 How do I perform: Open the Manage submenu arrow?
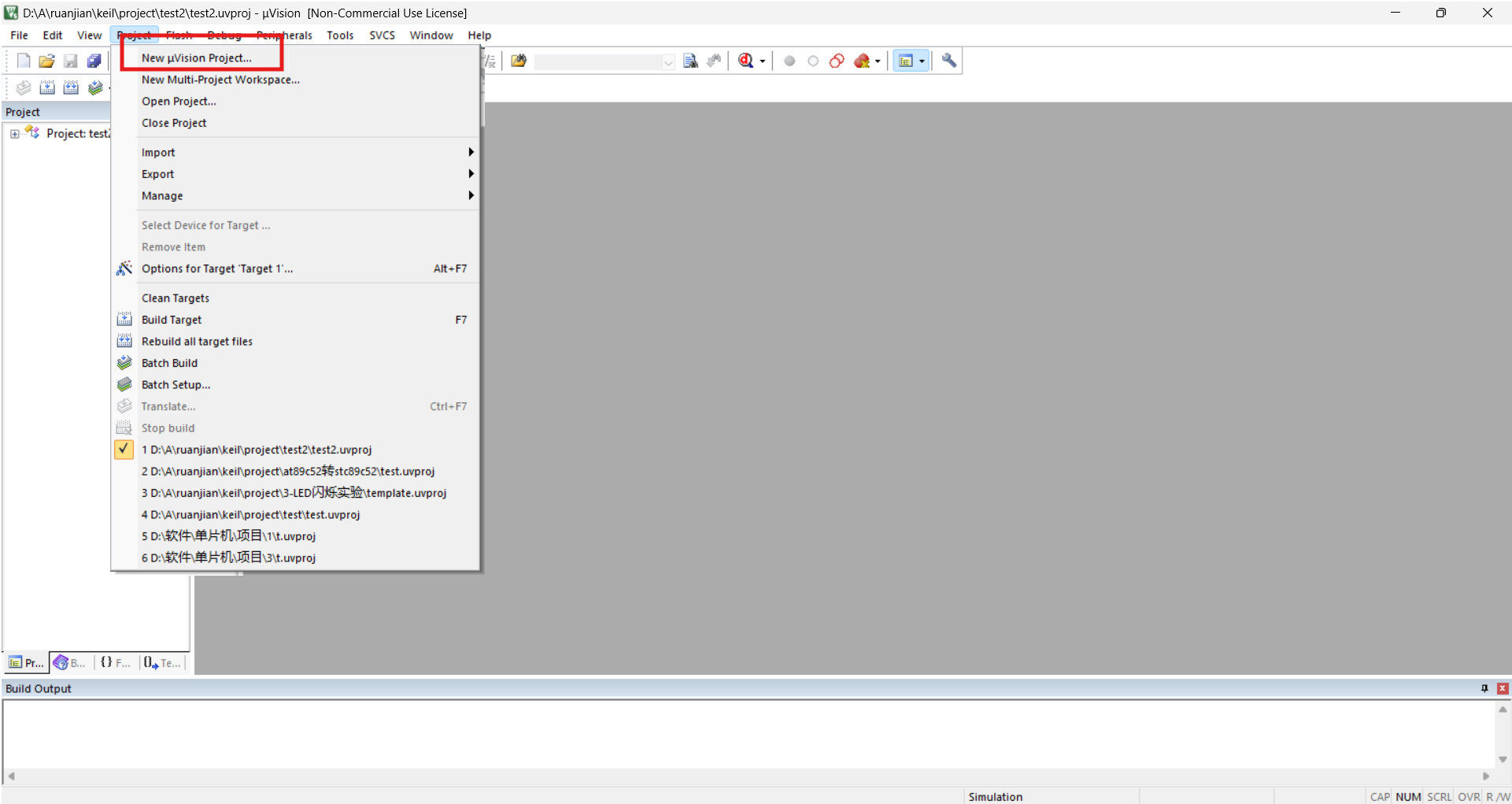click(471, 195)
